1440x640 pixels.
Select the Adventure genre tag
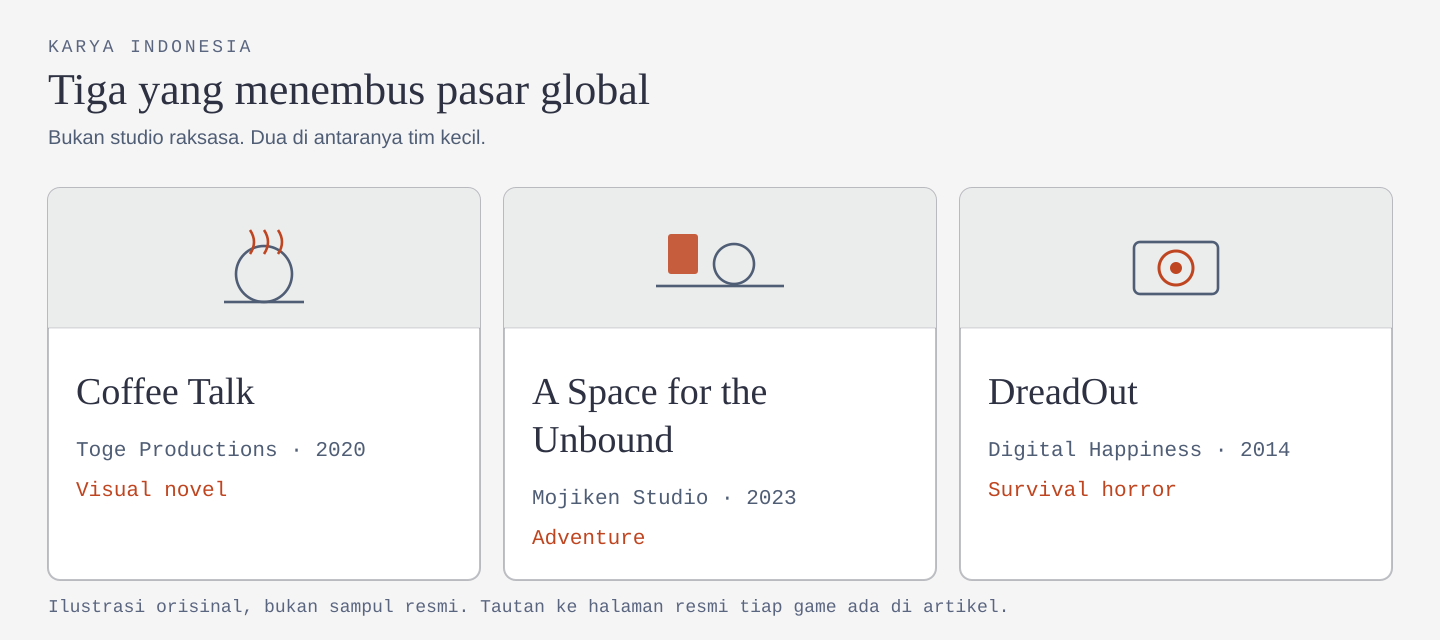(x=588, y=538)
